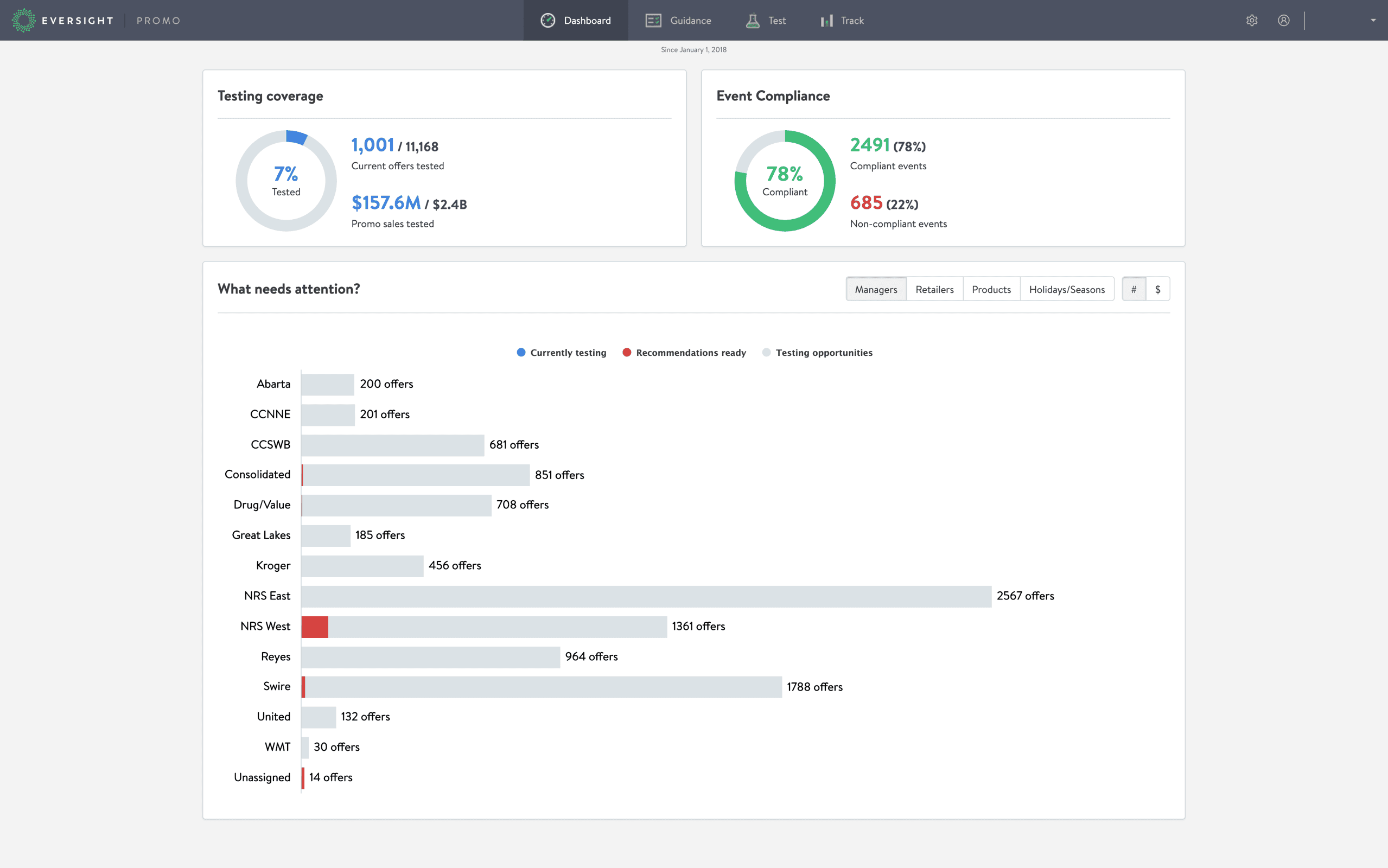
Task: Click the '2567 offers' value
Action: pyautogui.click(x=1025, y=596)
